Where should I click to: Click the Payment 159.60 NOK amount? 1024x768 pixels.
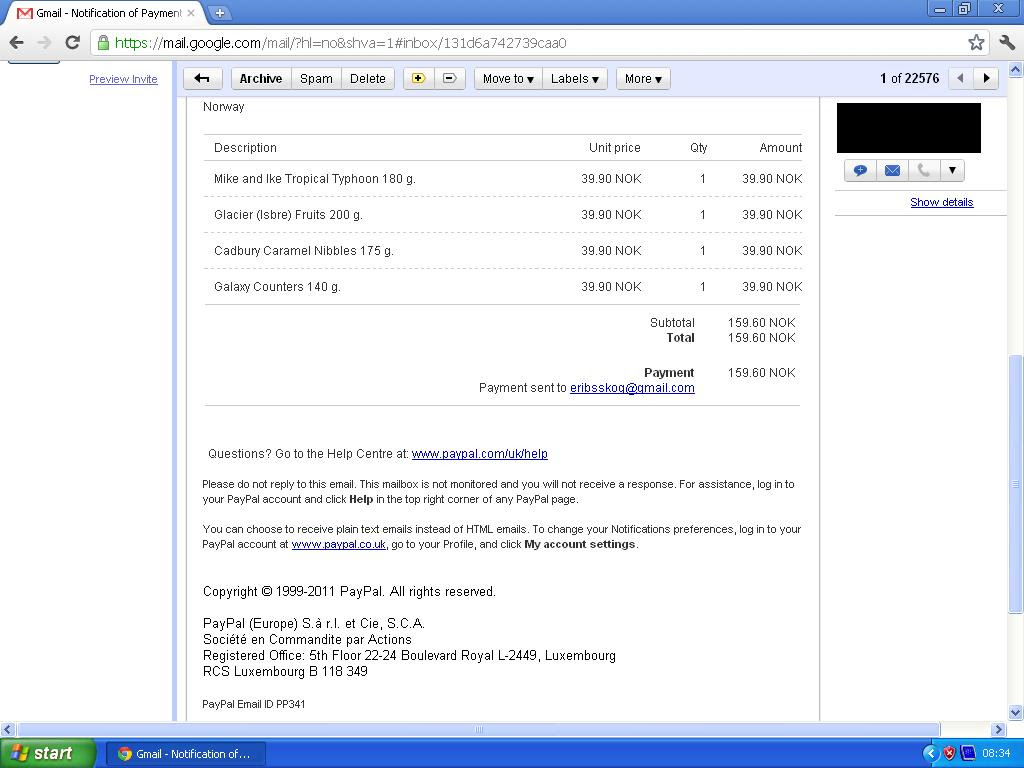click(761, 373)
